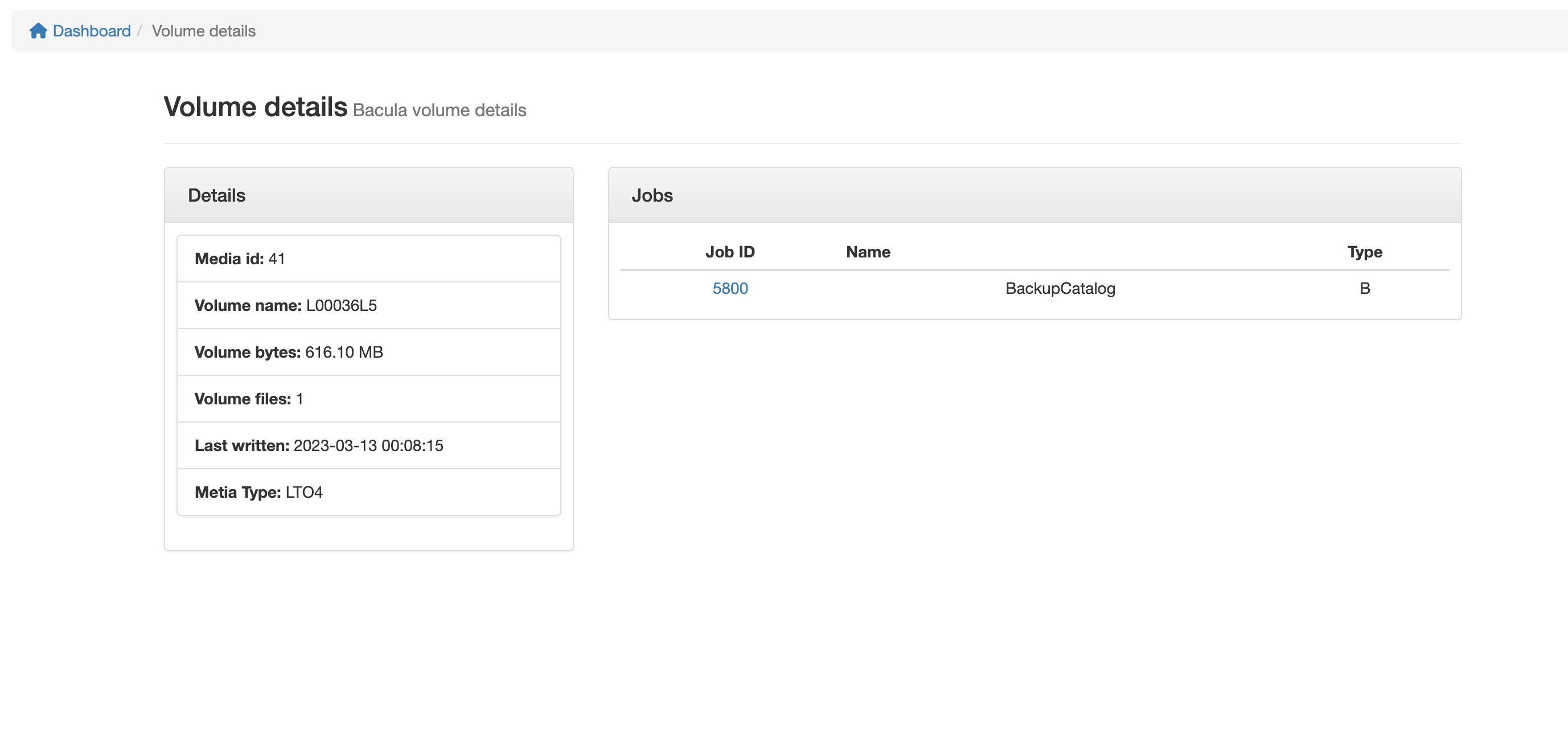The width and height of the screenshot is (1568, 729).
Task: Click the Type column header
Action: [1364, 252]
